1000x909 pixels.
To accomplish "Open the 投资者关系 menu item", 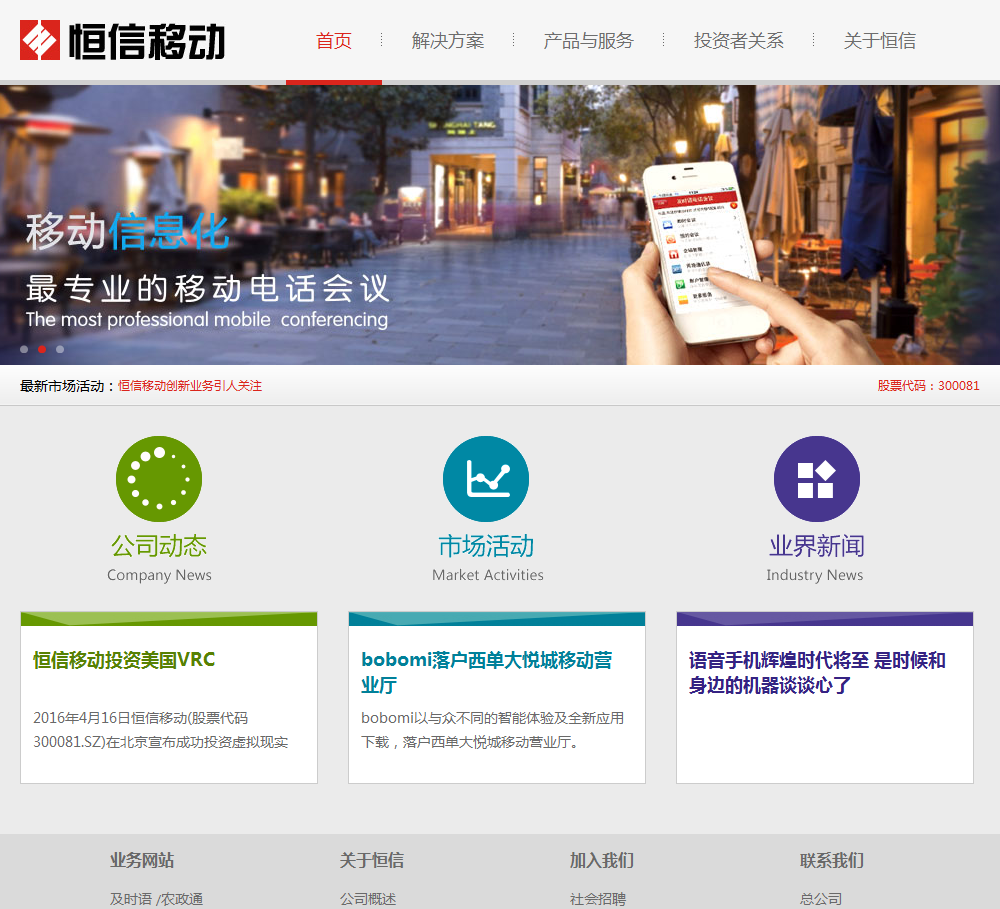I will click(x=739, y=41).
